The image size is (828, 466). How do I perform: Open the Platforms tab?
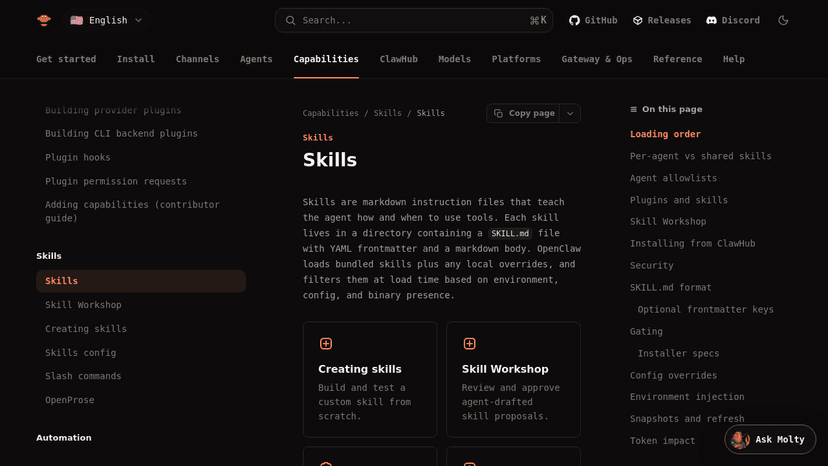[x=516, y=59]
